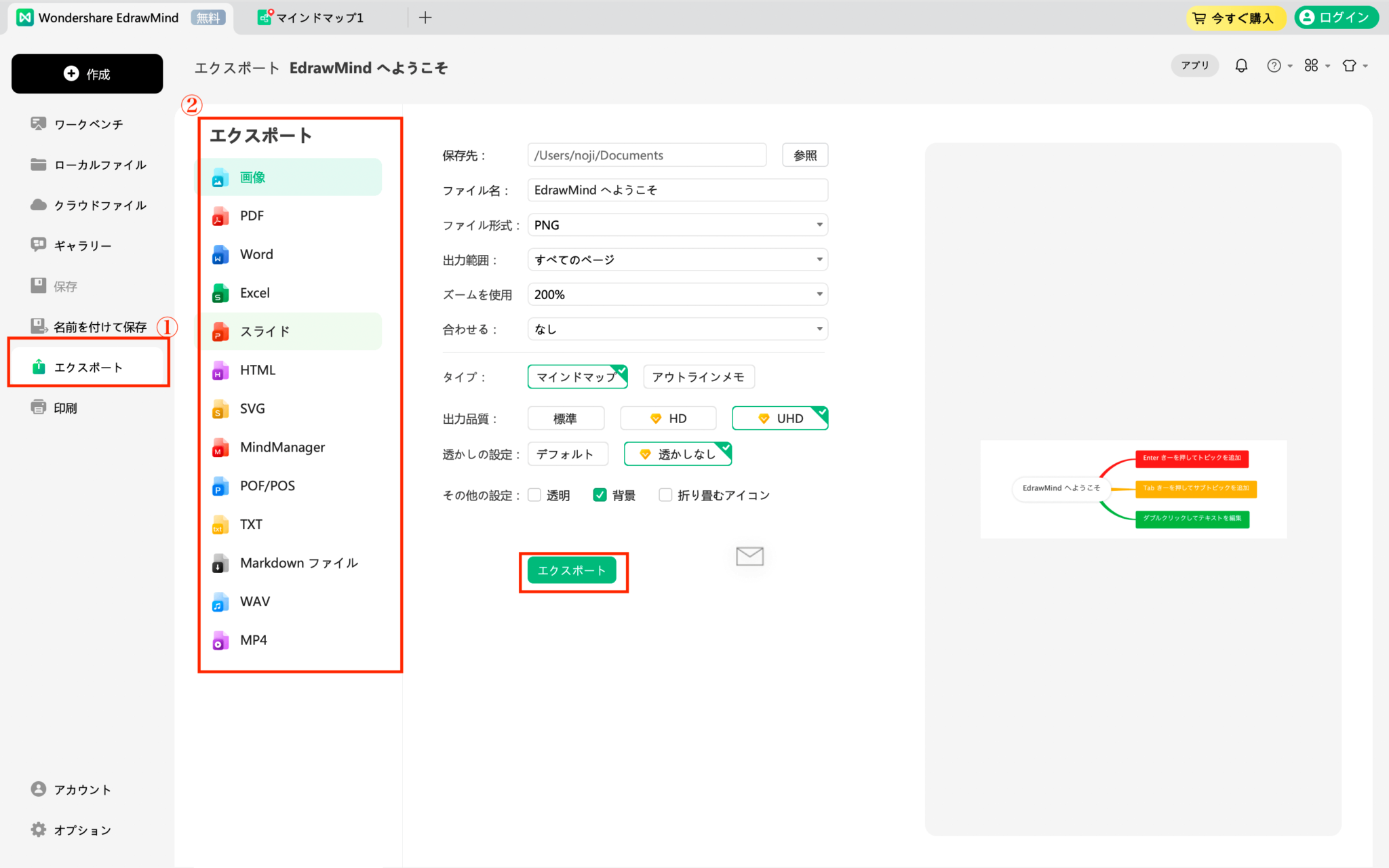Open ギャラリー from the sidebar

(81, 245)
